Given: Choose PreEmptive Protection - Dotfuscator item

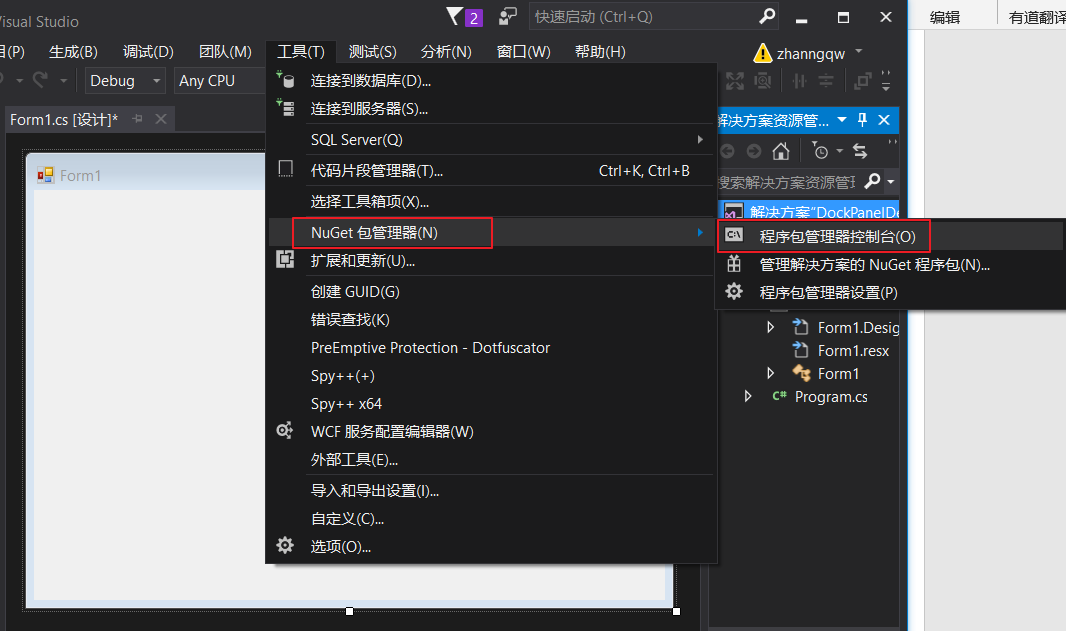Looking at the screenshot, I should [x=491, y=347].
